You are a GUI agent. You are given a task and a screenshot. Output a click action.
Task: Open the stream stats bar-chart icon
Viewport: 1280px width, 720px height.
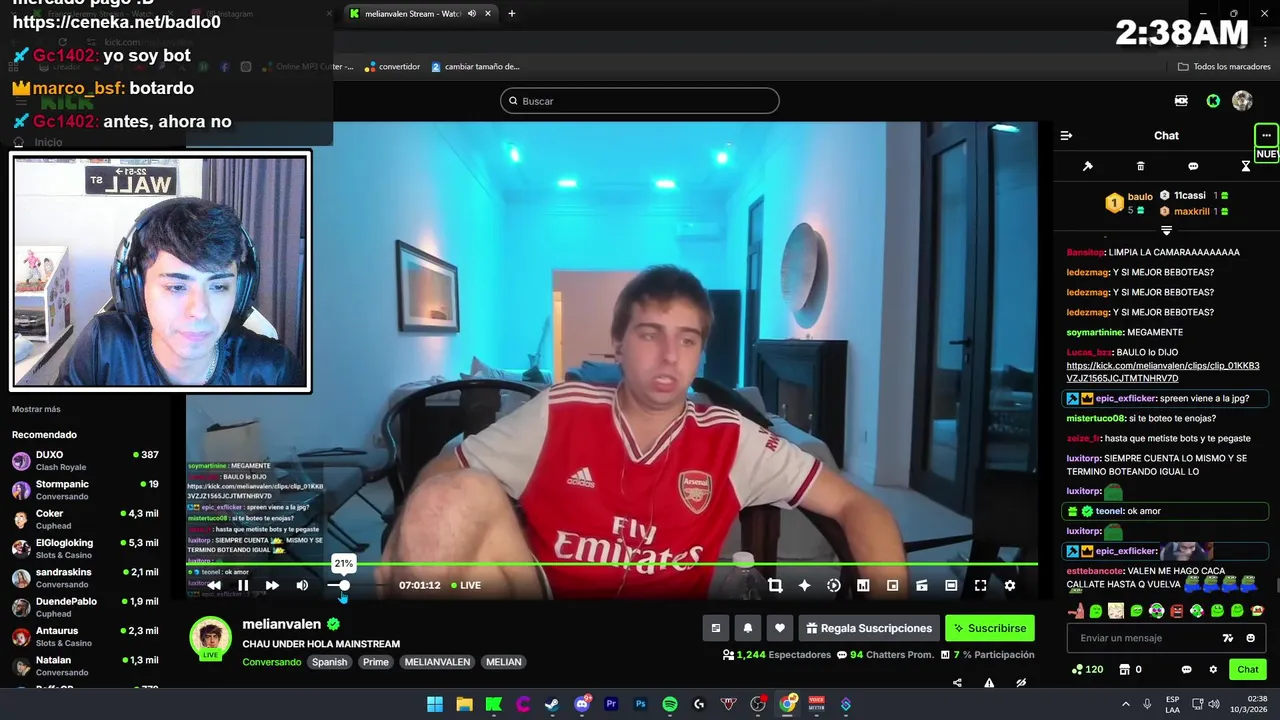pyautogui.click(x=863, y=585)
